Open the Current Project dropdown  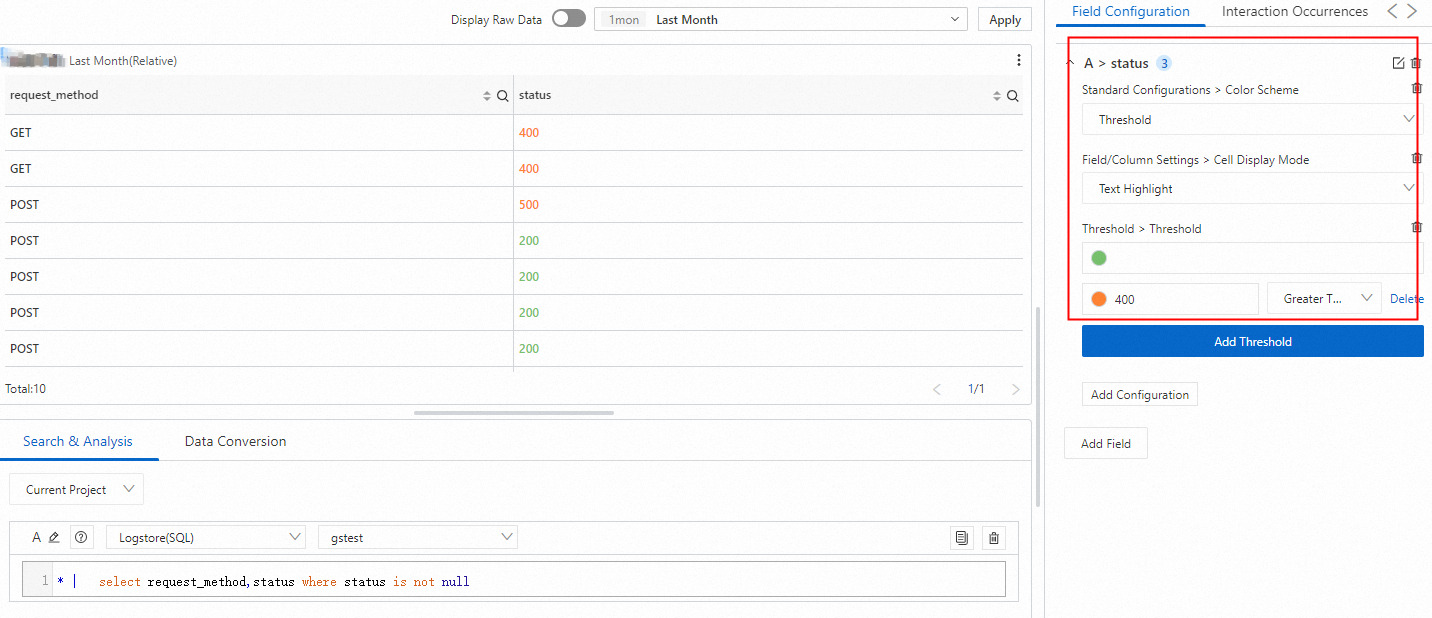pyautogui.click(x=77, y=490)
